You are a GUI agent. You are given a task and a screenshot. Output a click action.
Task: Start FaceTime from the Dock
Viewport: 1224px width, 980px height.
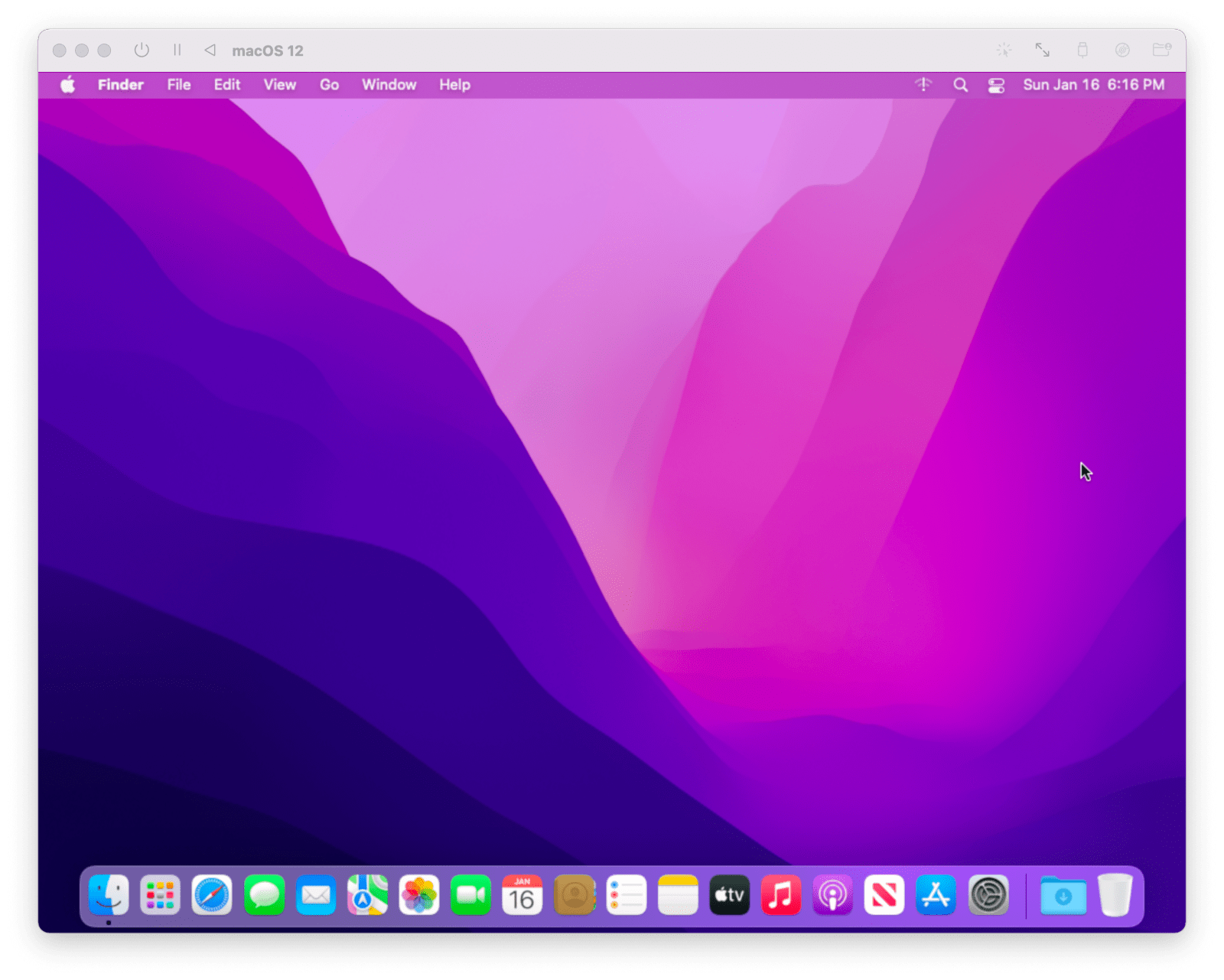point(470,895)
